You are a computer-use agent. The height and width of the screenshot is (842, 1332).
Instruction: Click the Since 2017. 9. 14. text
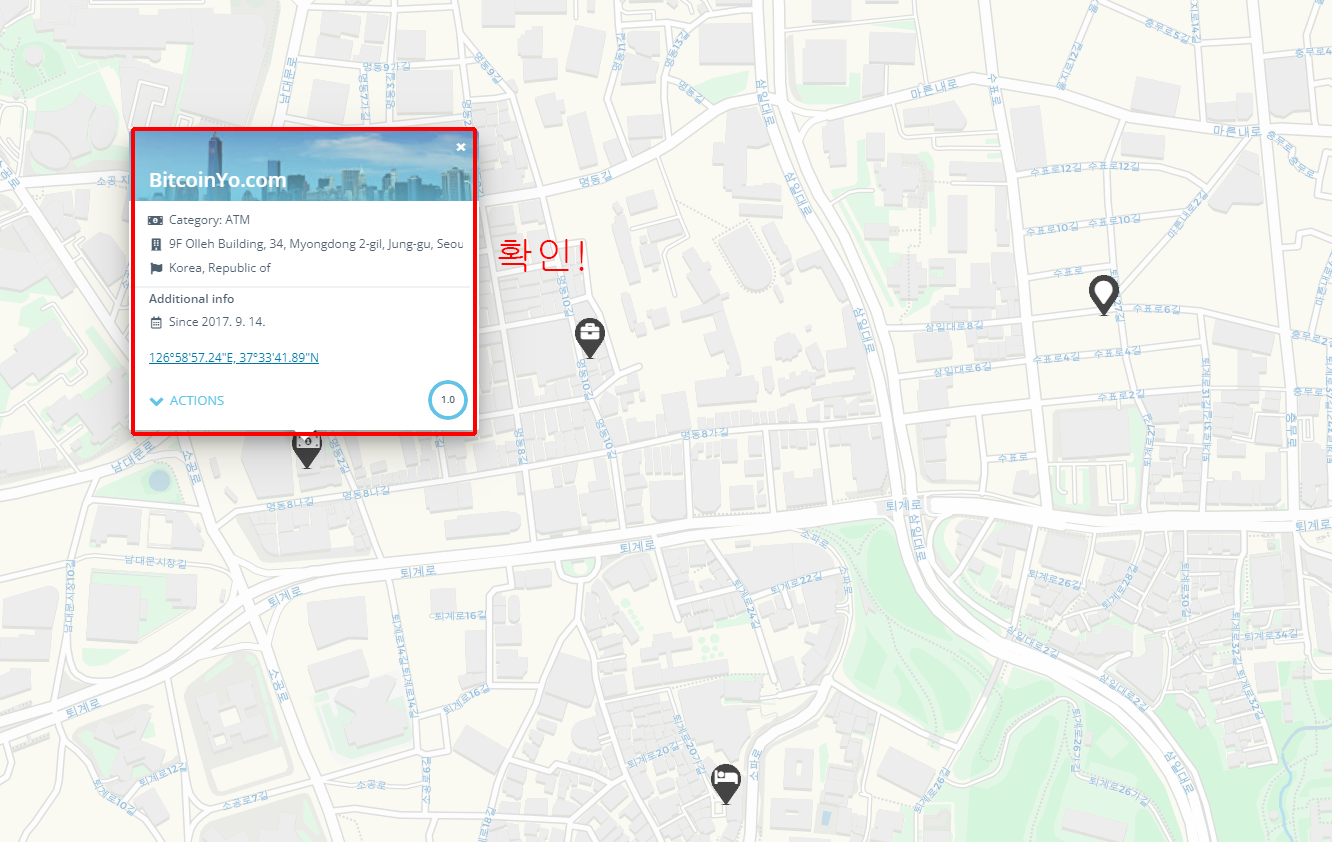coord(217,322)
